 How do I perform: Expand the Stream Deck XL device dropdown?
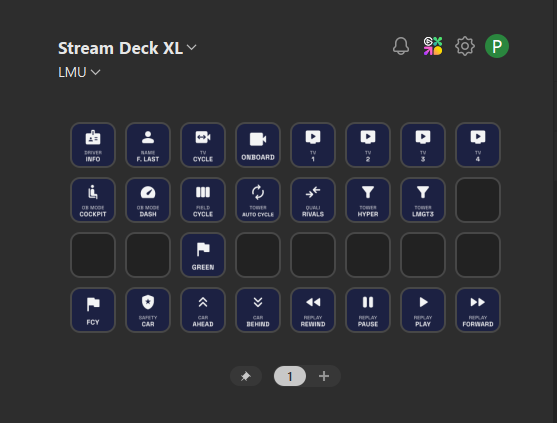(127, 48)
